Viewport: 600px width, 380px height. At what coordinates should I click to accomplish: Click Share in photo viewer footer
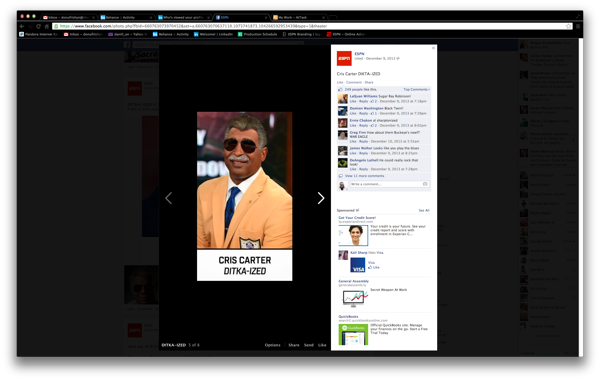293,345
